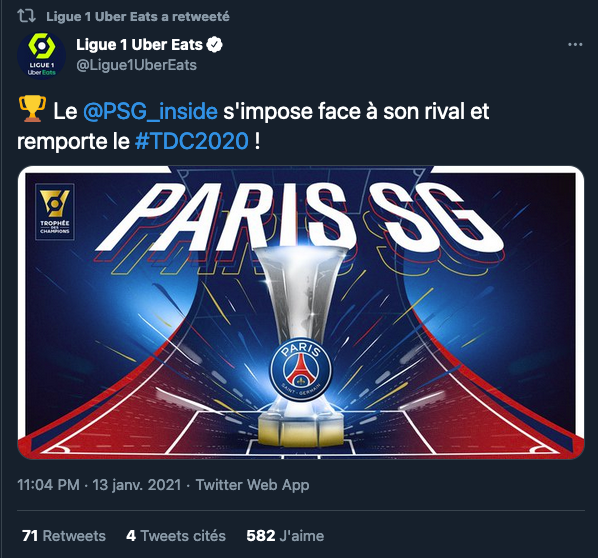View the 4 Tweets cités list
Viewport: 598px width, 558px height.
(x=176, y=536)
